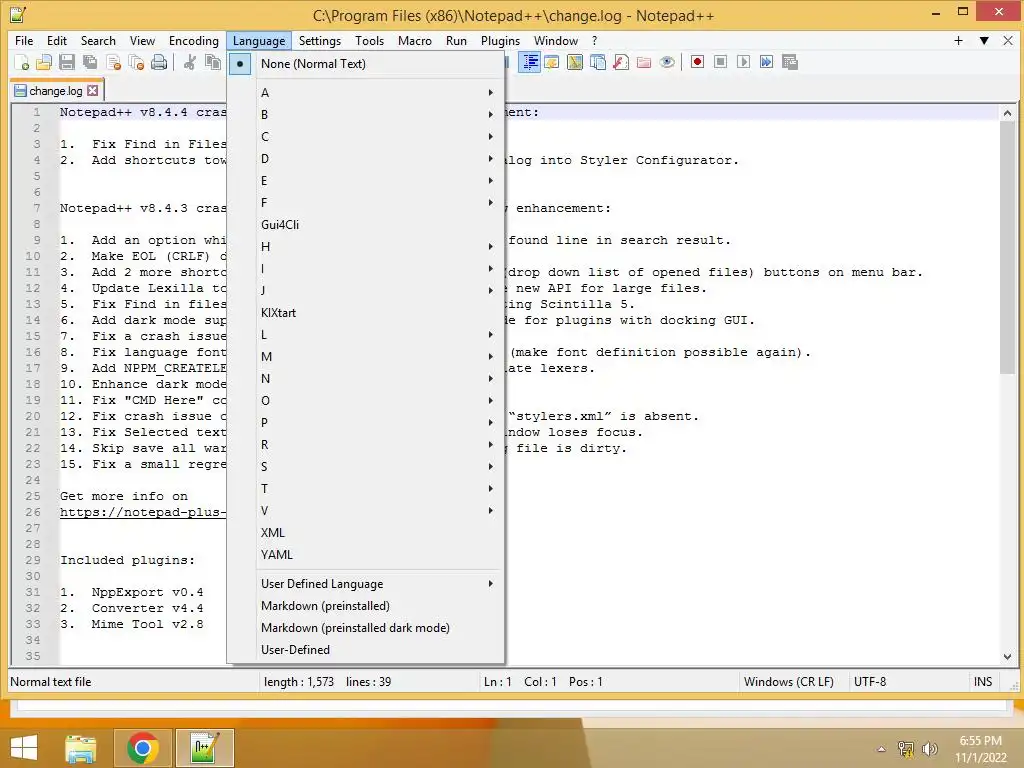Open the Encoding menu

pos(193,40)
